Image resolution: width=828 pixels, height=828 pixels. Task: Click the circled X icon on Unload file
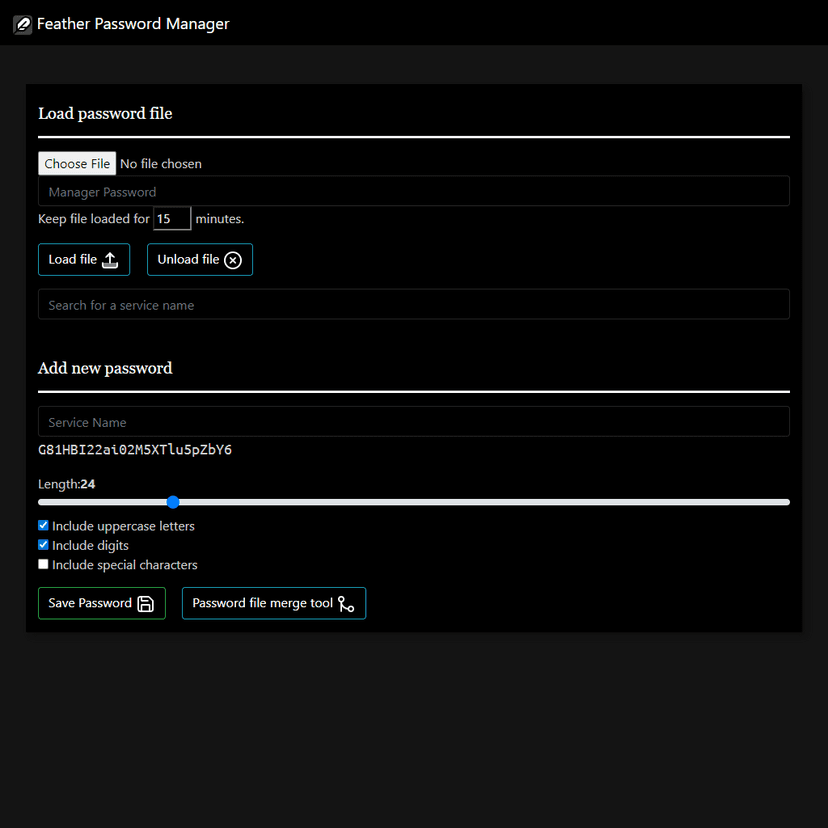pyautogui.click(x=233, y=259)
